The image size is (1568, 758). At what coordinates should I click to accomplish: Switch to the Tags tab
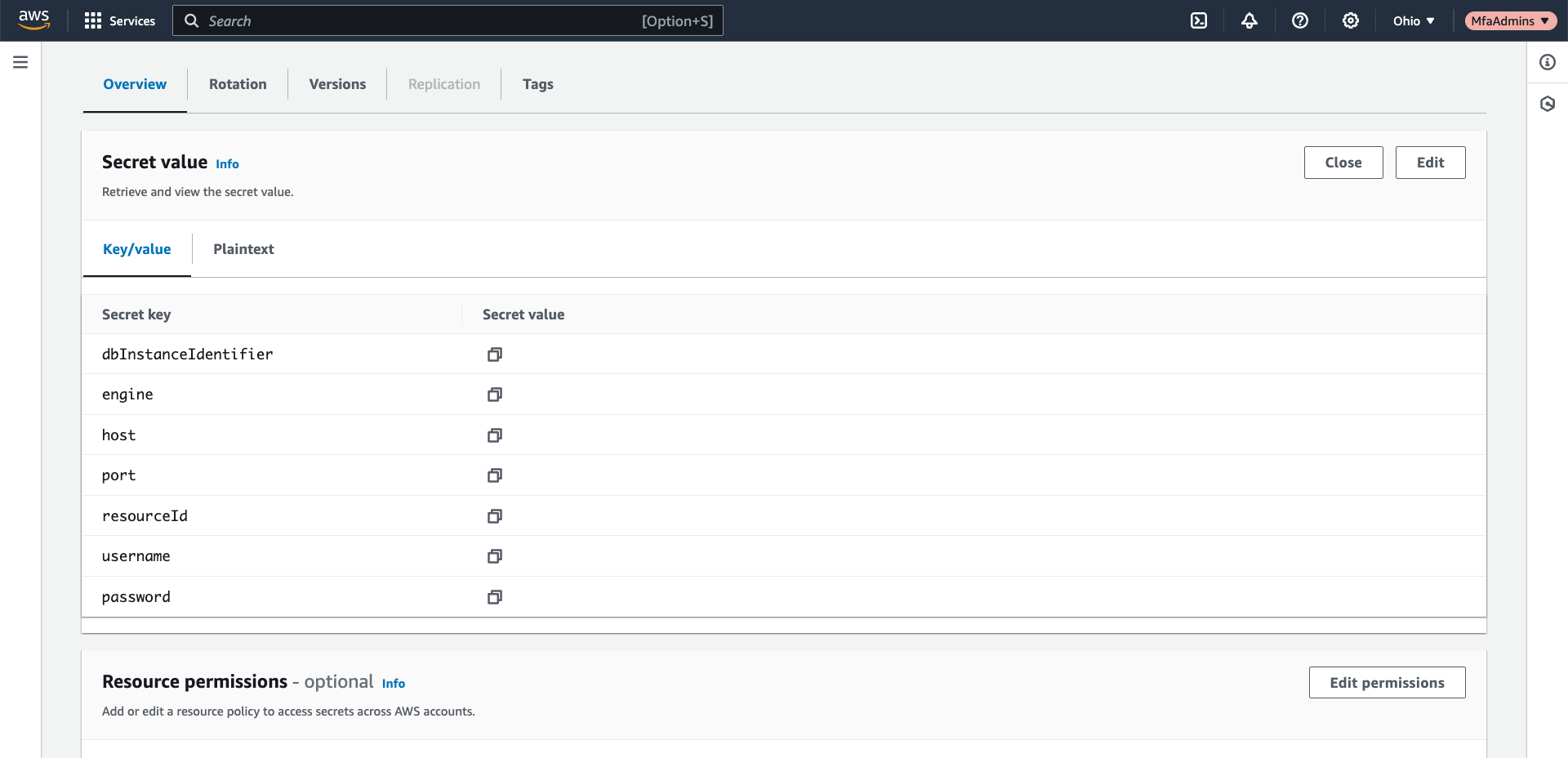point(538,84)
